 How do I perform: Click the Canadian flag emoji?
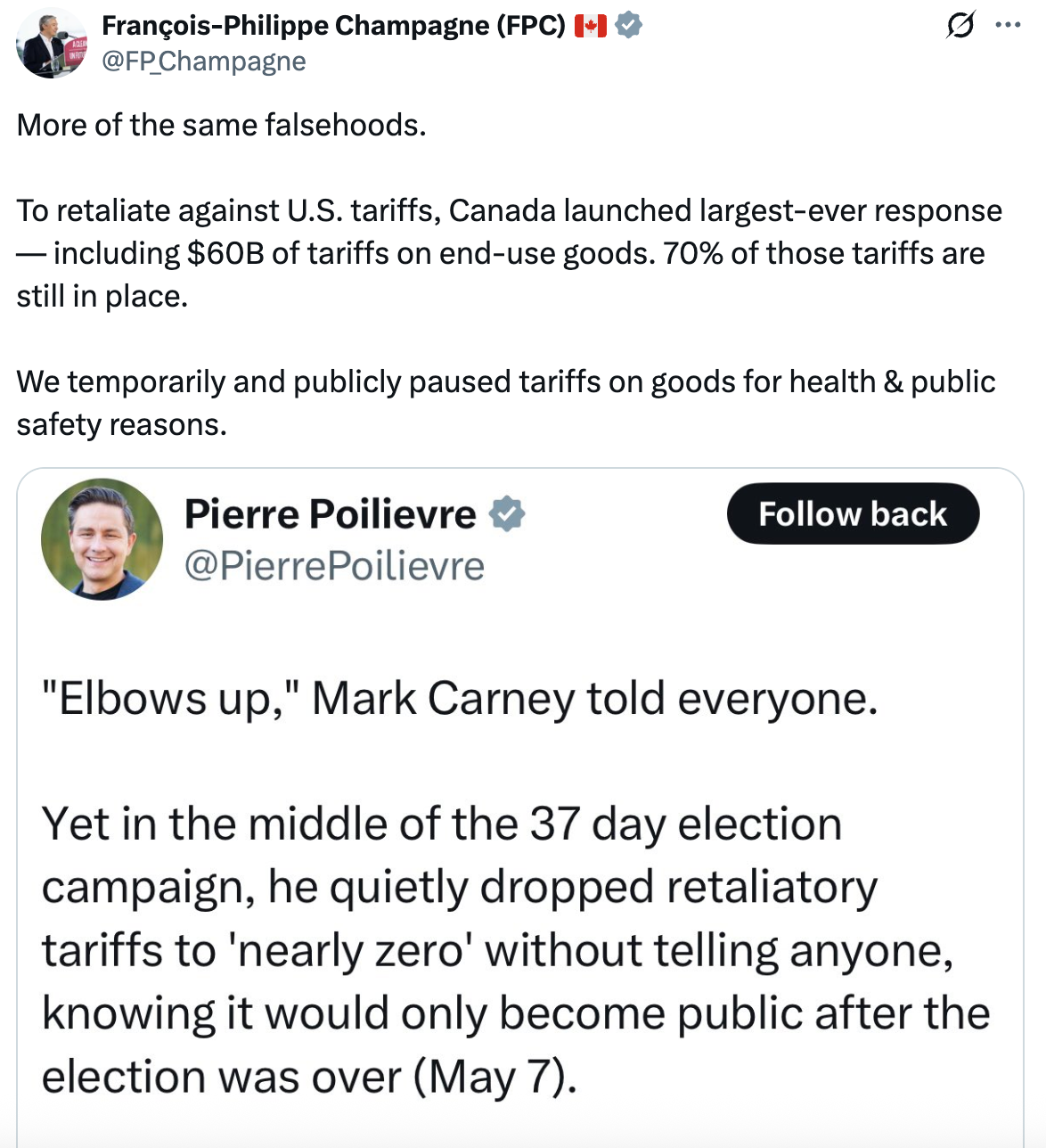(590, 26)
